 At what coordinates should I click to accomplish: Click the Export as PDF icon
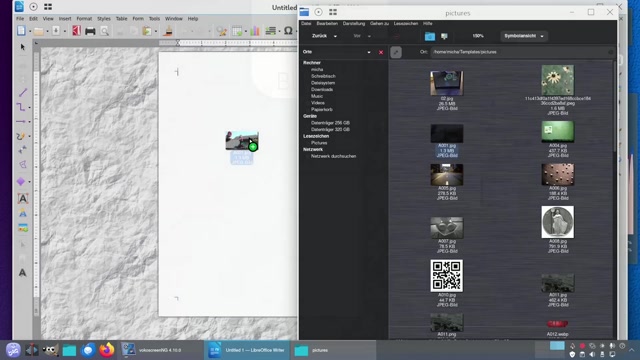(x=76, y=31)
